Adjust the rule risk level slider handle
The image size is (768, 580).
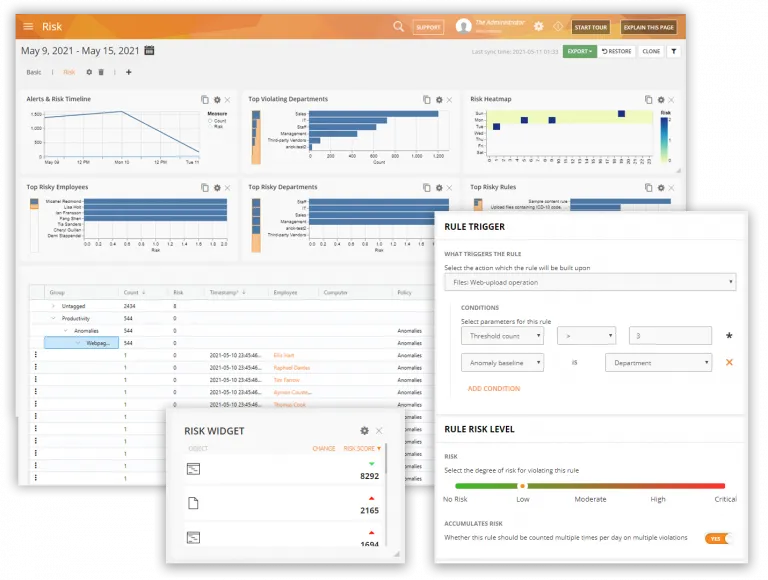(x=522, y=486)
